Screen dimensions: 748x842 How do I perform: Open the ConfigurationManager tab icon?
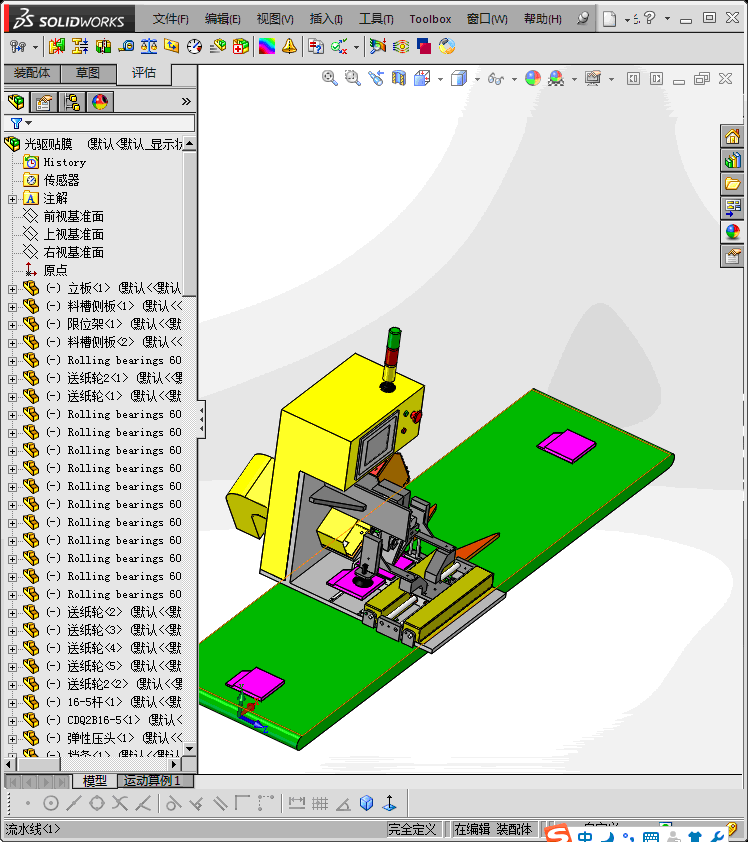coord(71,101)
